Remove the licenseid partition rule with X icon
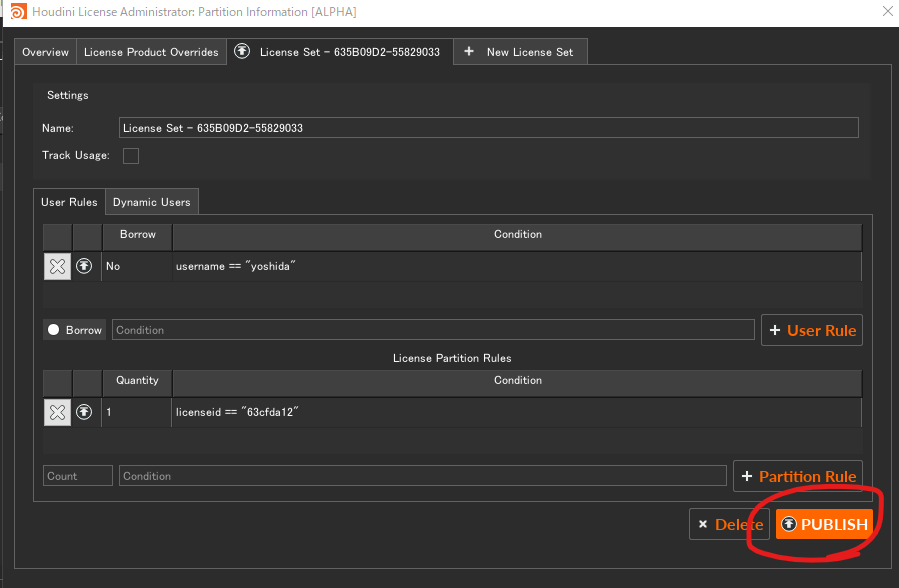 [57, 413]
